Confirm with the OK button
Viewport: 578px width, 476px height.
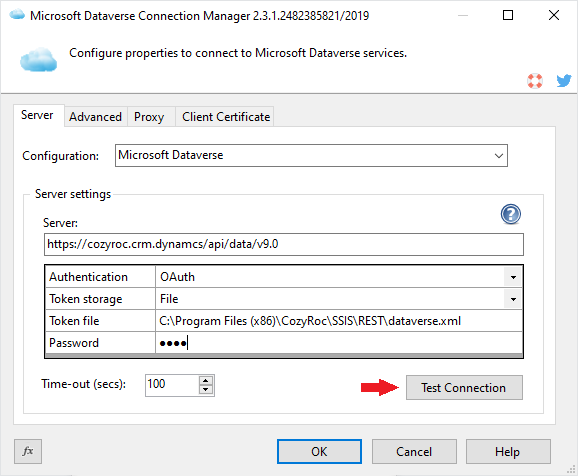[319, 451]
